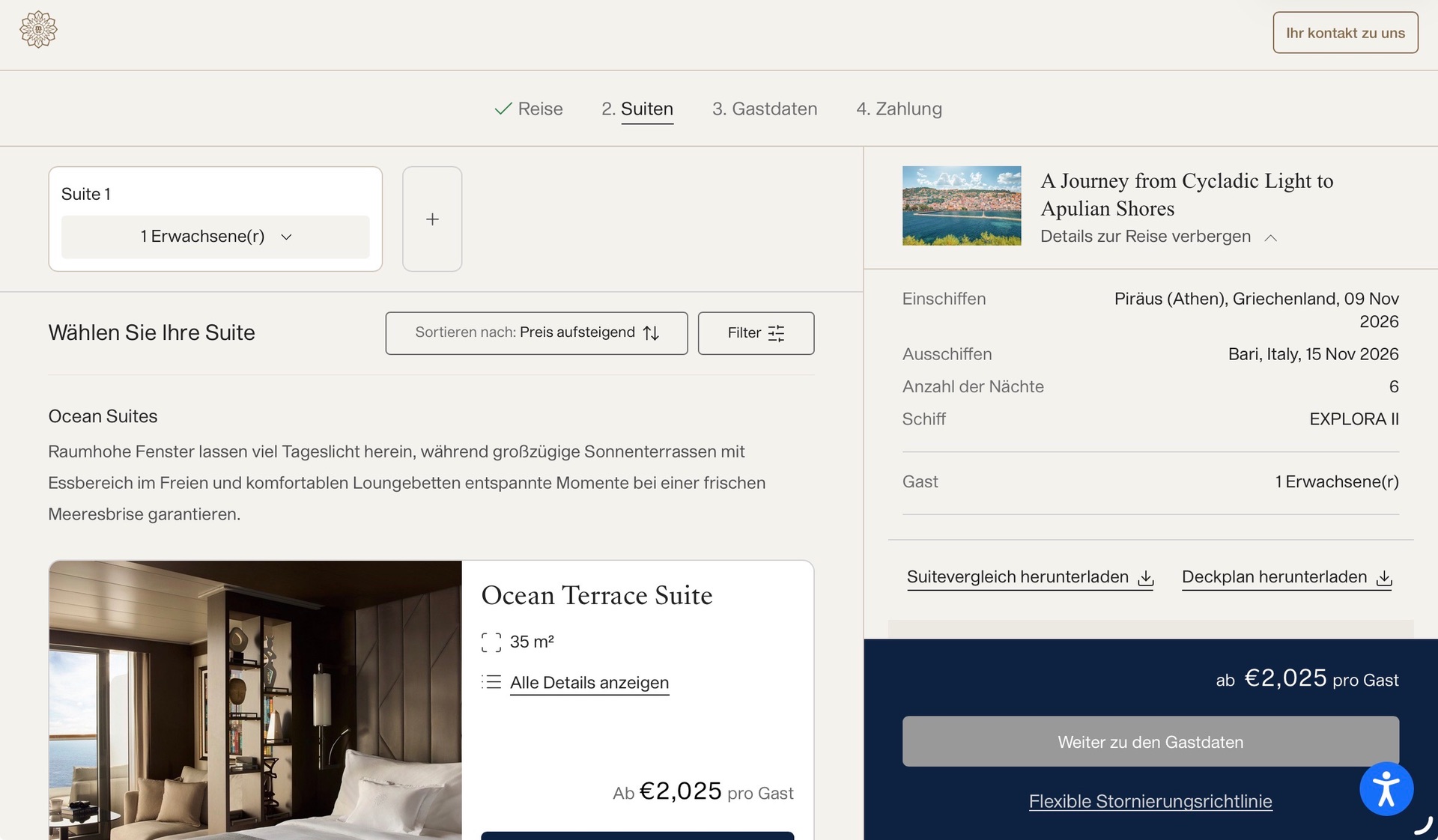
Task: Click Weiter zu den Gastdaten button
Action: tap(1150, 741)
